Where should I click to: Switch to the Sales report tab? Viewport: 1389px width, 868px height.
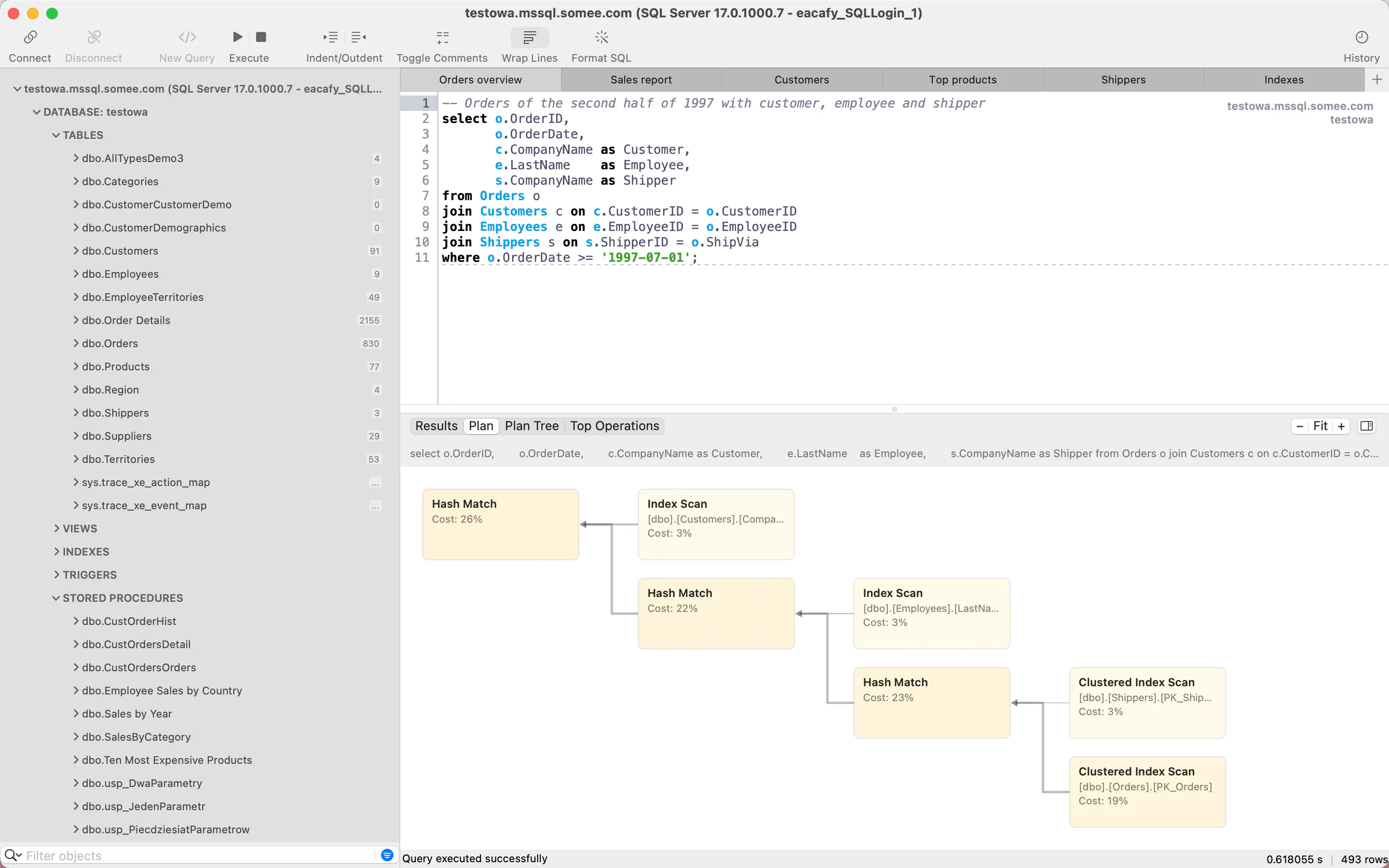coord(640,80)
